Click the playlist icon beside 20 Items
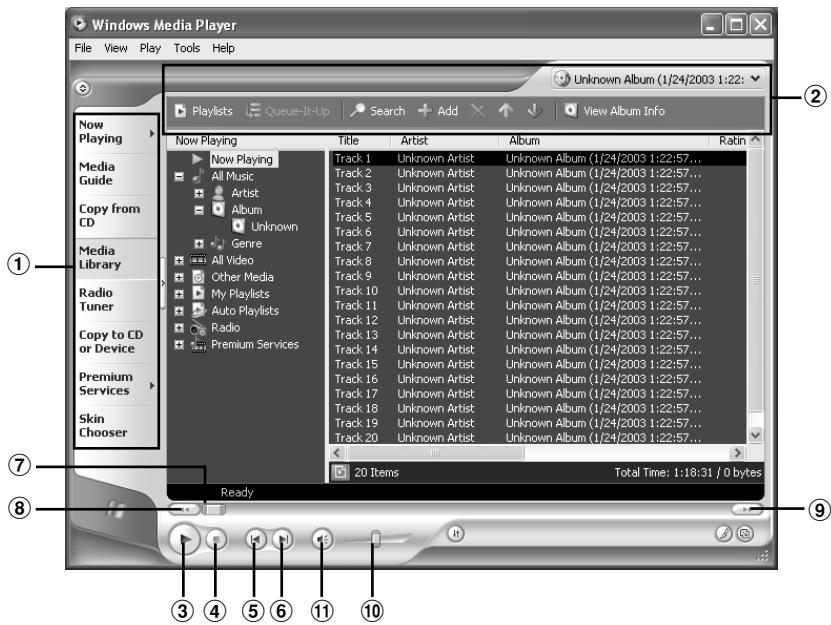The width and height of the screenshot is (831, 625). [340, 472]
